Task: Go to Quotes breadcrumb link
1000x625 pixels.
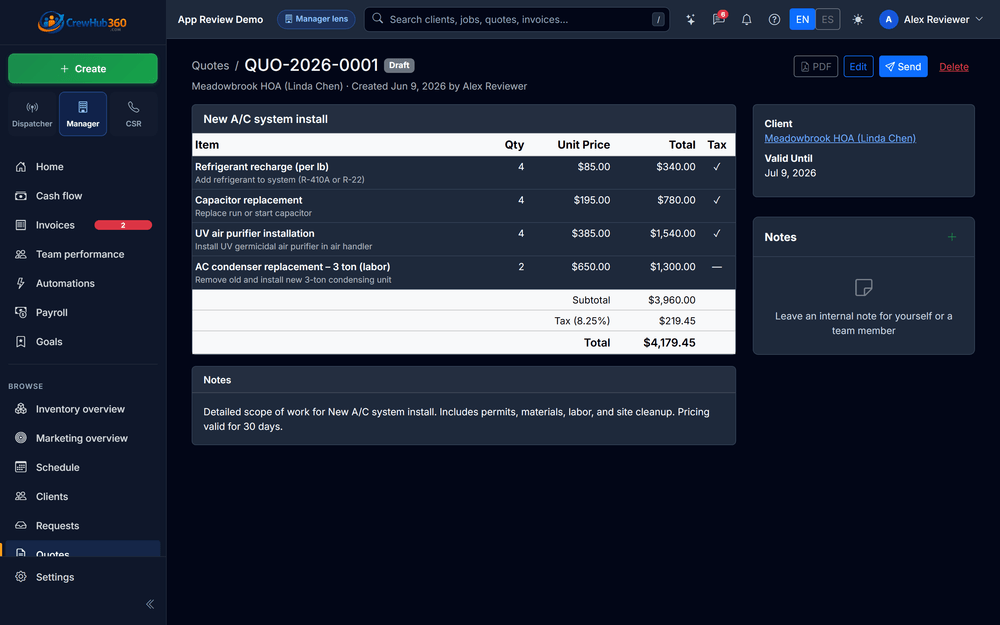Action: point(210,66)
